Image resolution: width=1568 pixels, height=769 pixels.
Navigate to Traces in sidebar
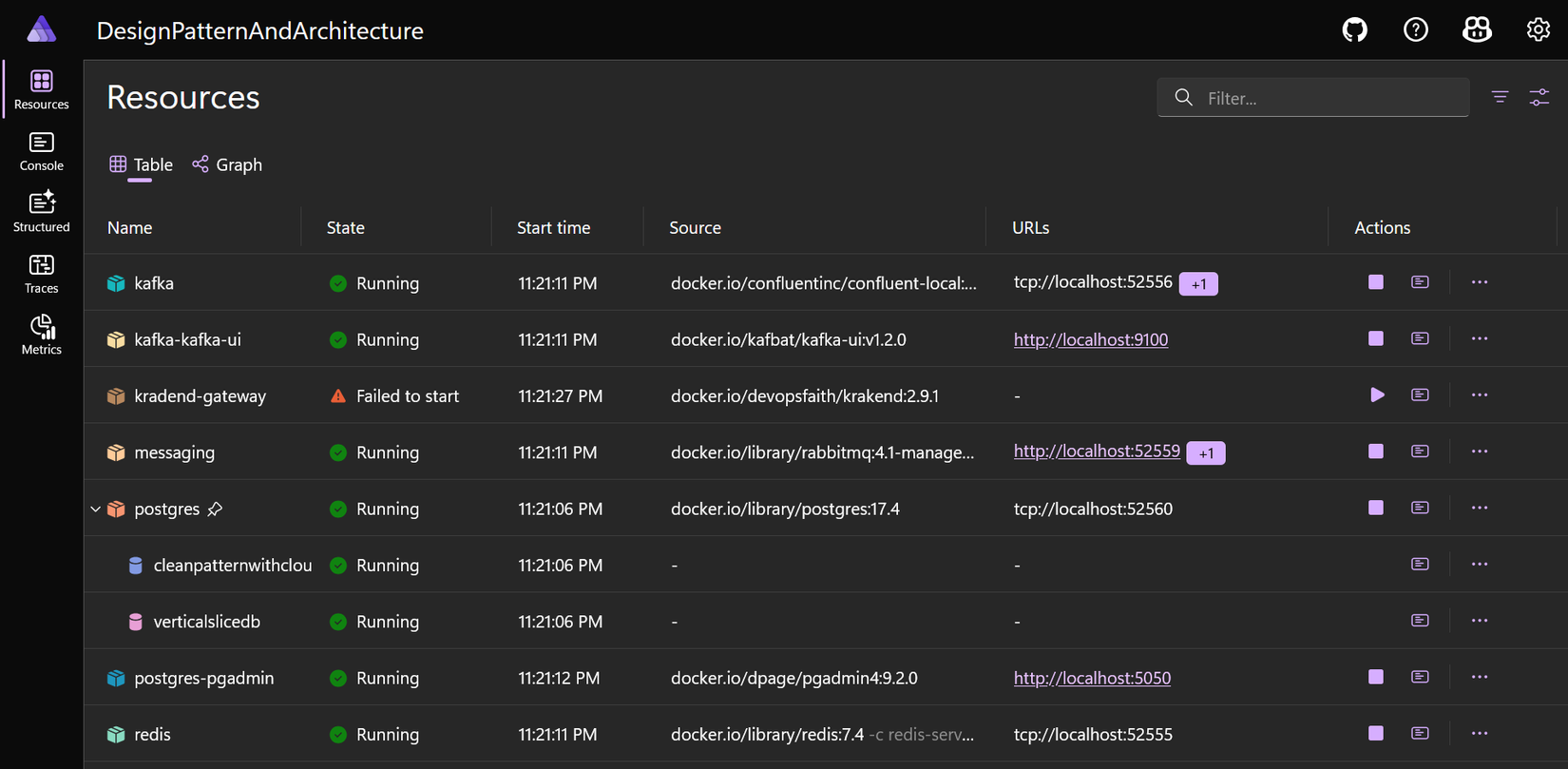tap(42, 274)
